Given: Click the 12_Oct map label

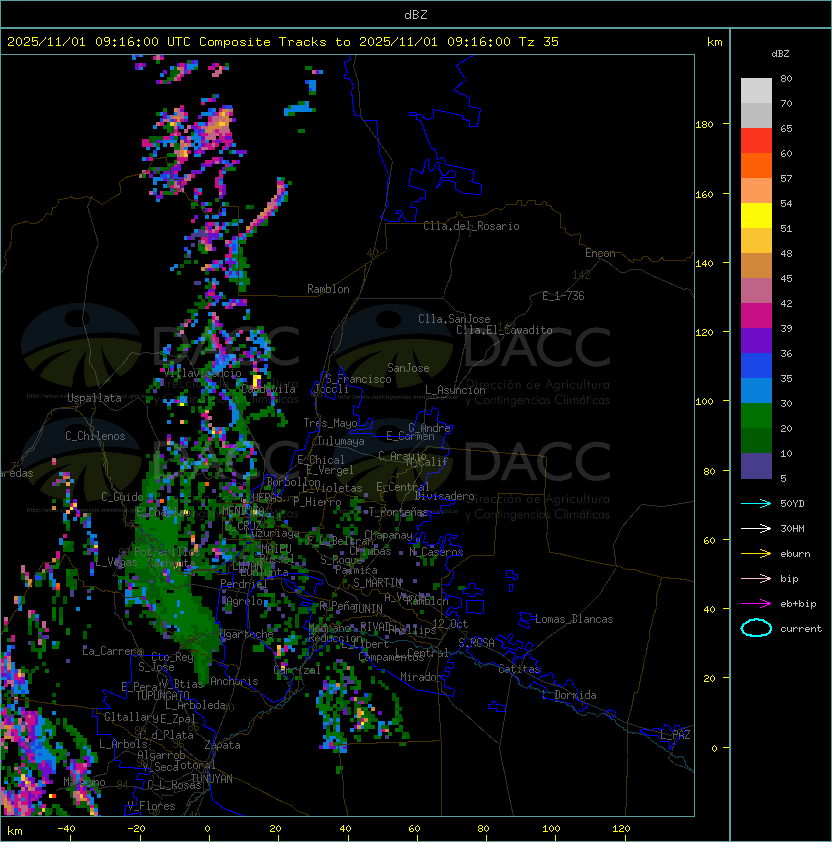Looking at the screenshot, I should point(450,624).
